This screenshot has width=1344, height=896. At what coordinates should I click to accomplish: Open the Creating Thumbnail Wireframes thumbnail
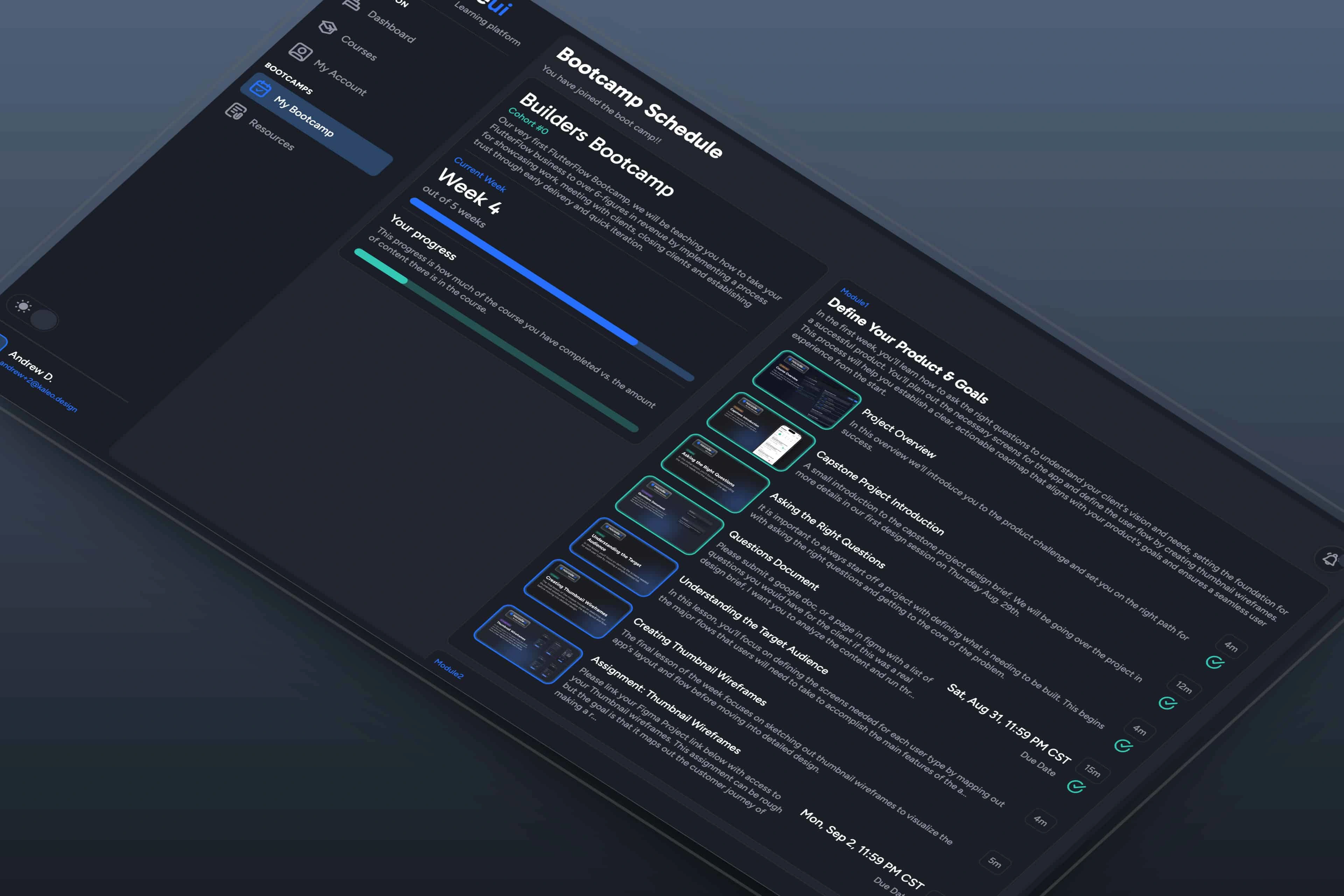(578, 598)
